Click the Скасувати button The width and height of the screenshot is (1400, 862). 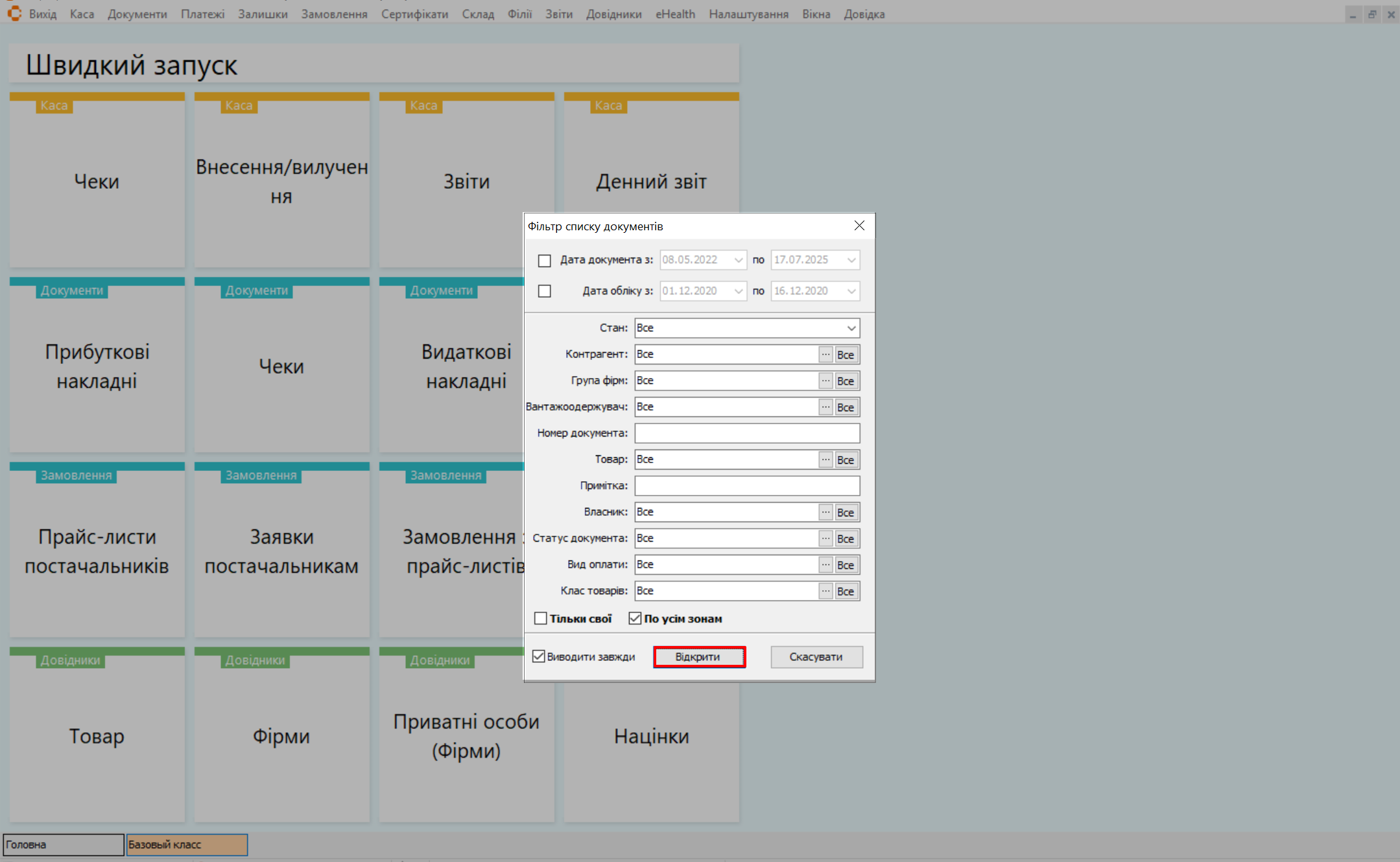tap(816, 657)
